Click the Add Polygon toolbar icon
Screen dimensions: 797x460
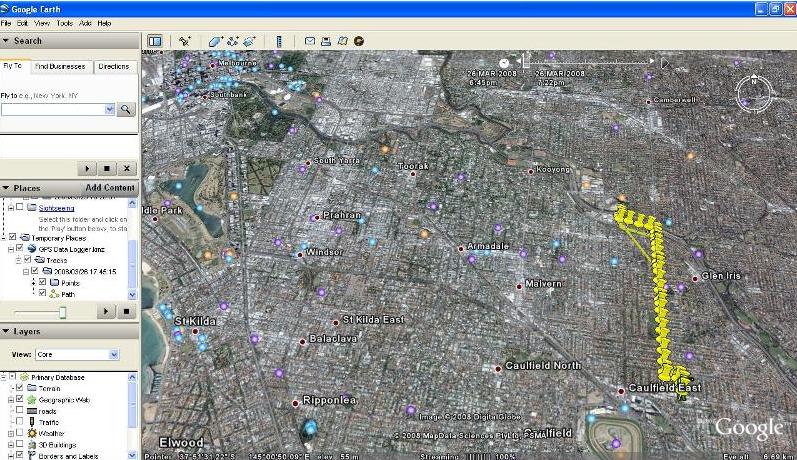pos(216,41)
